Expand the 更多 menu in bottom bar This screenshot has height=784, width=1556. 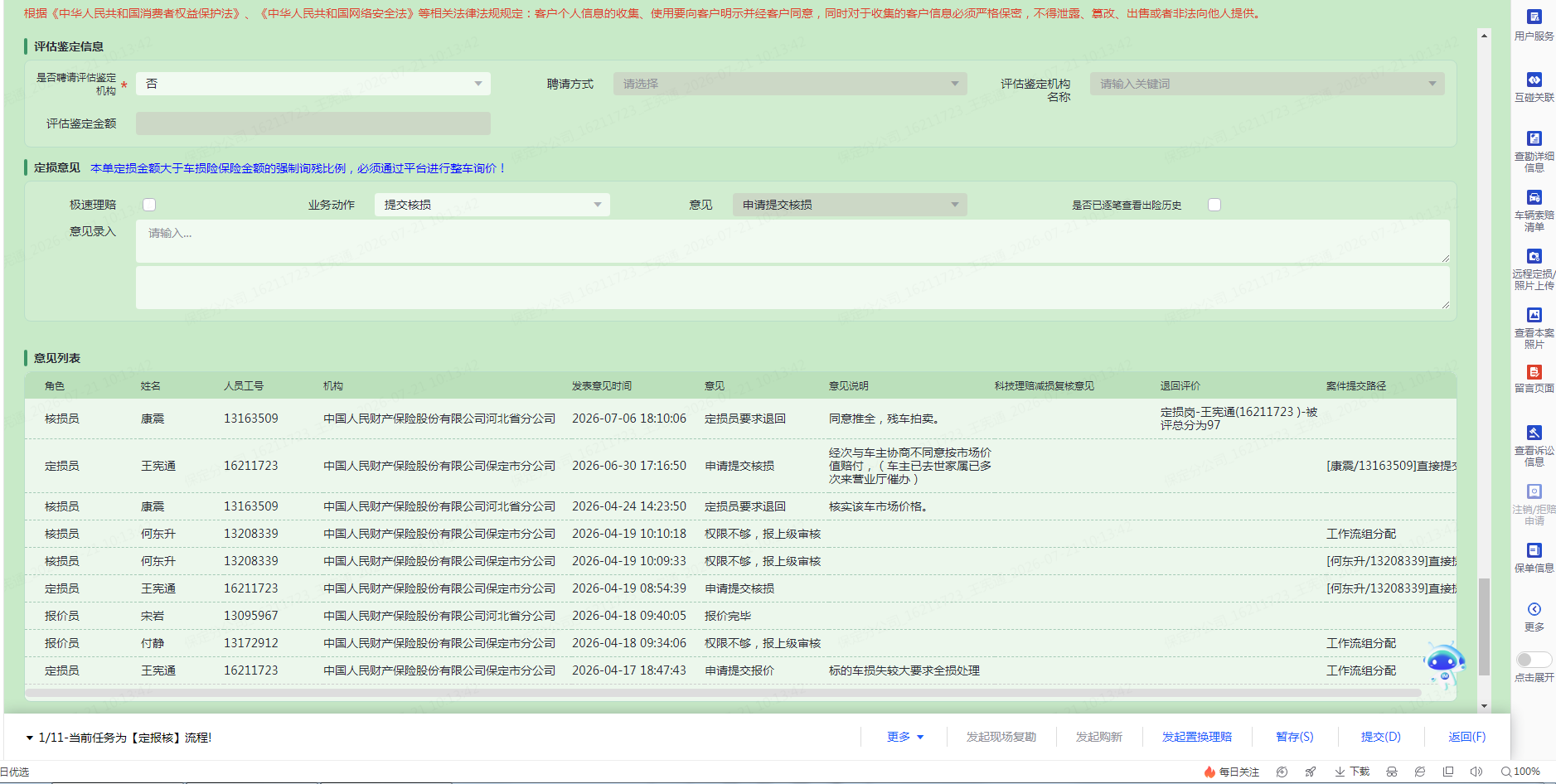click(x=904, y=737)
